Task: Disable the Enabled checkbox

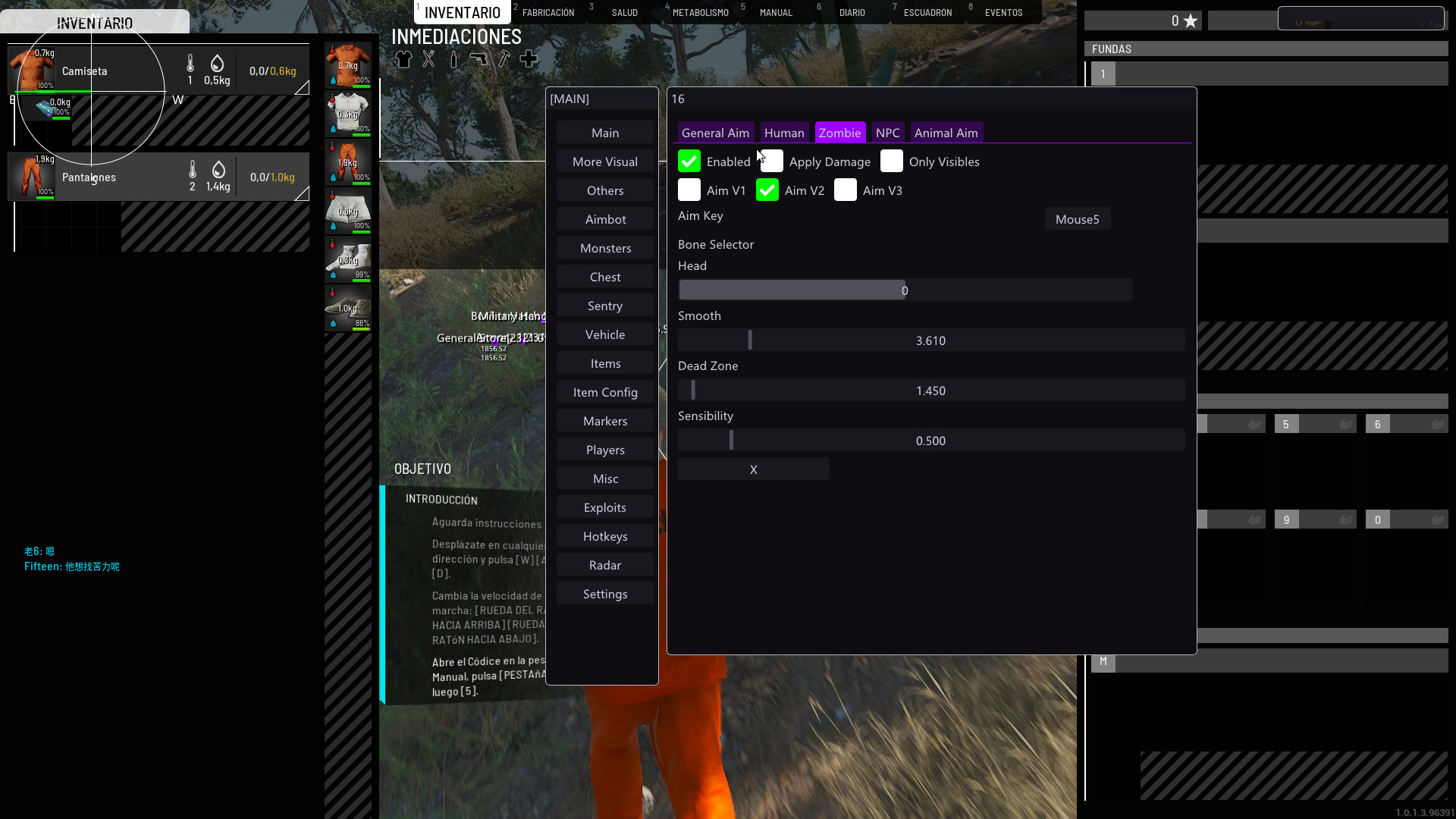Action: tap(689, 162)
